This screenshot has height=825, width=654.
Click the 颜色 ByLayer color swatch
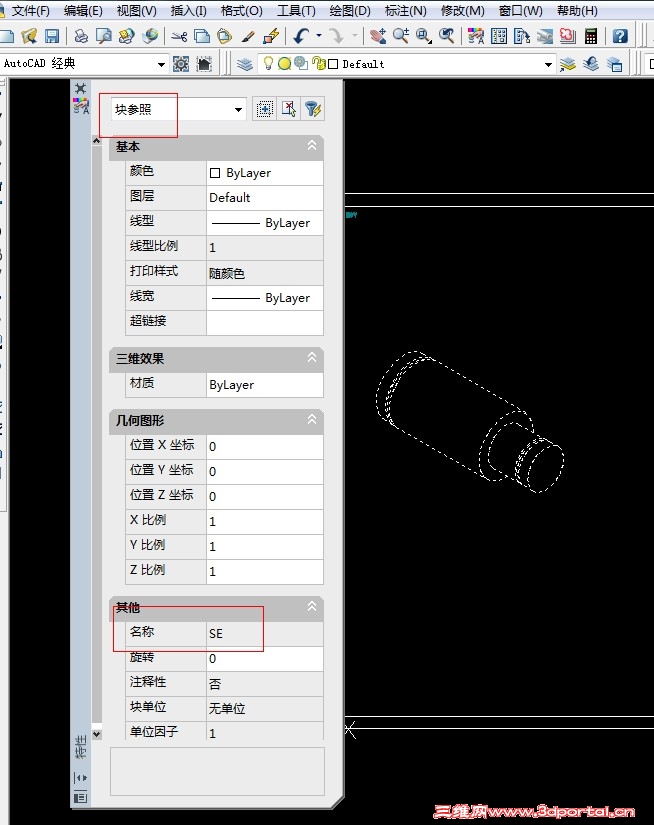click(x=215, y=173)
